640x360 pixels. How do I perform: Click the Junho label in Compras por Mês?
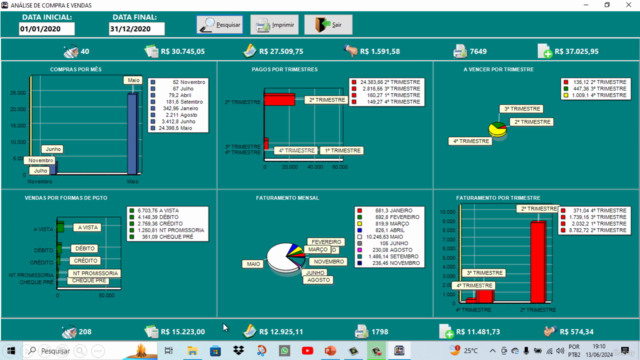[53, 149]
